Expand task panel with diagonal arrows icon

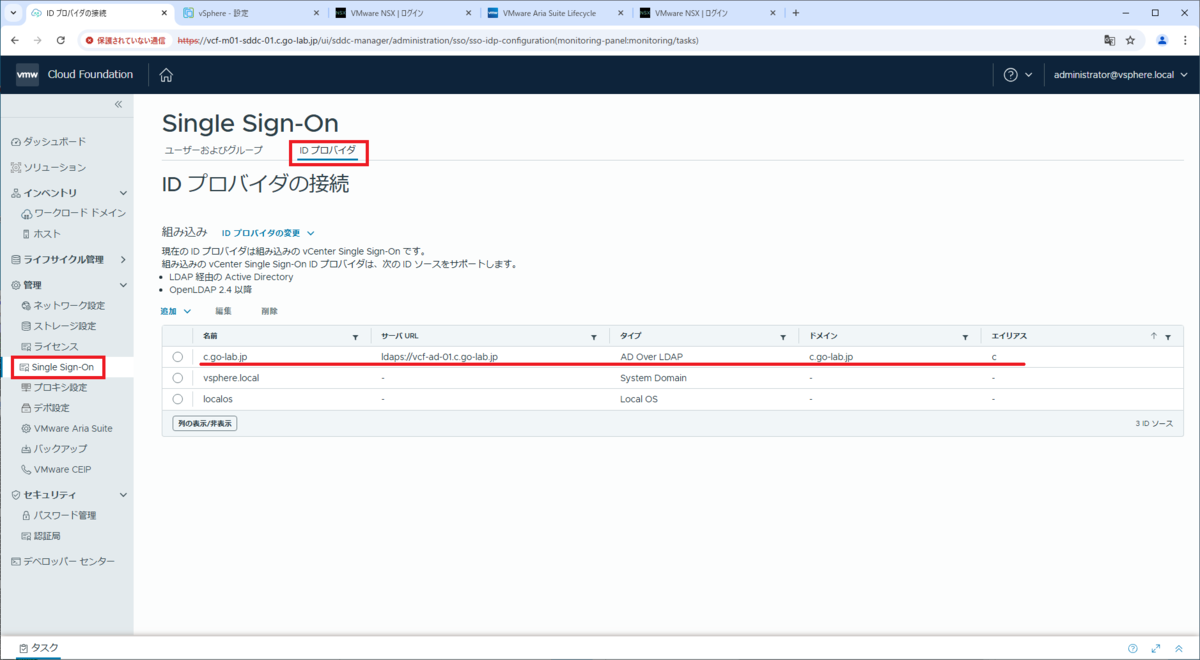1156,648
